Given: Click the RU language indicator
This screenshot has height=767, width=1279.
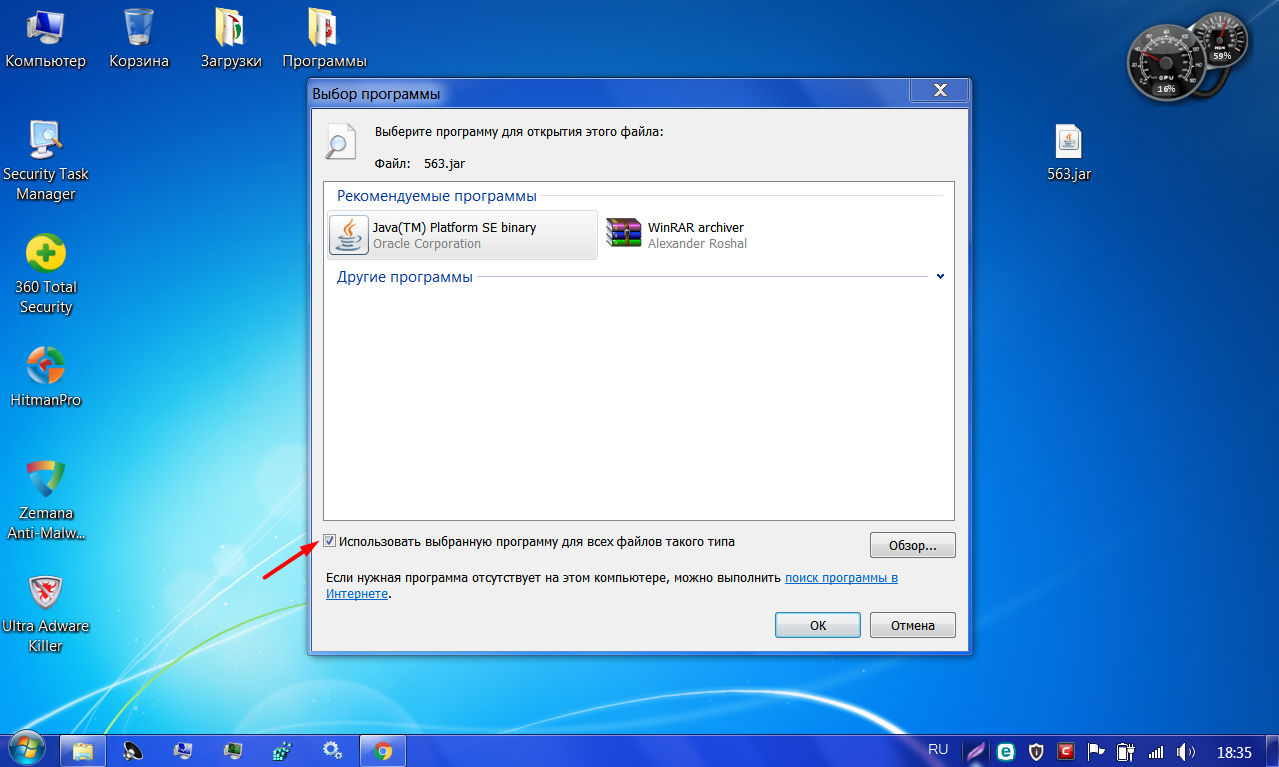Looking at the screenshot, I should pos(938,749).
